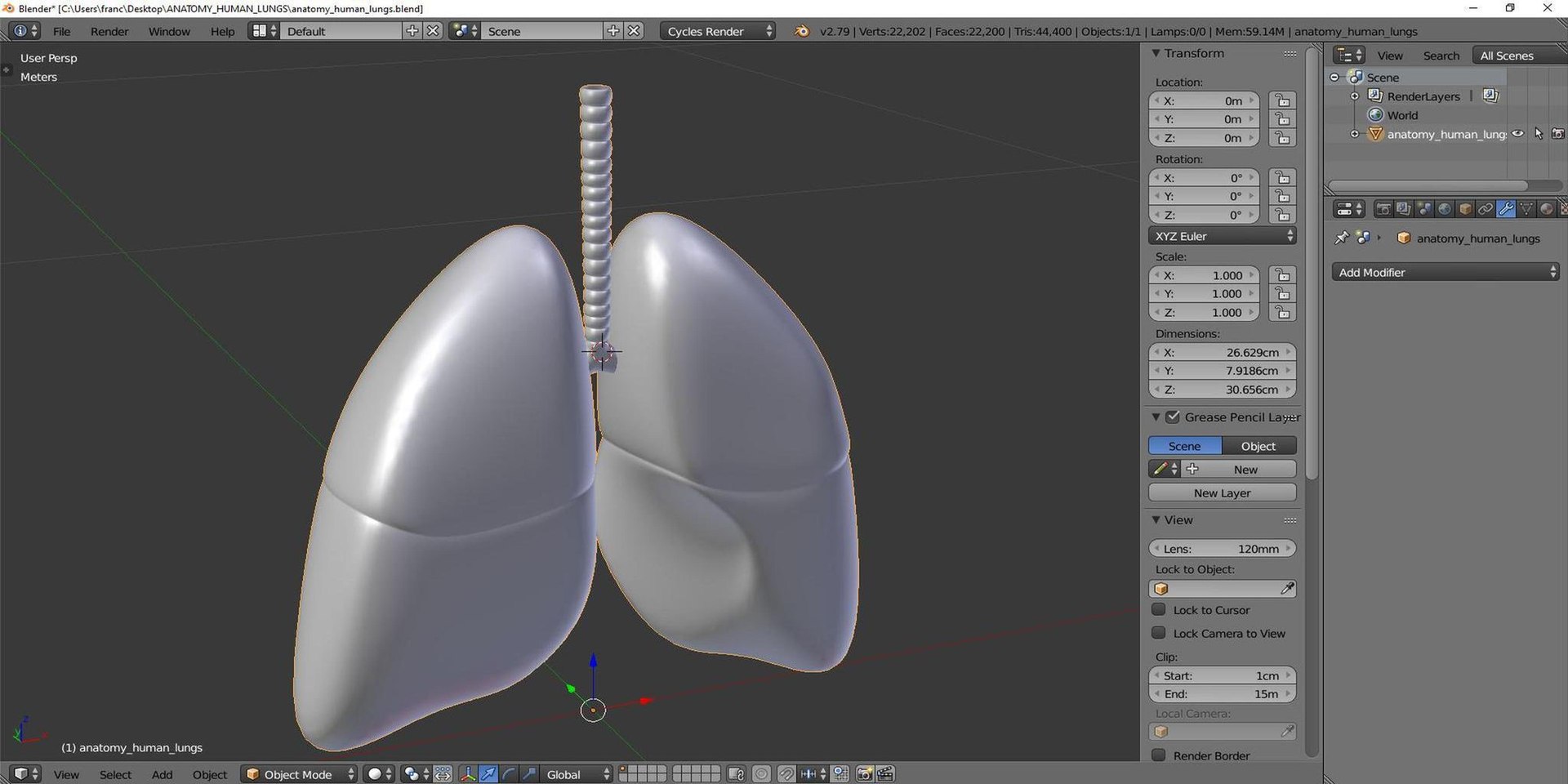The image size is (1568, 784).
Task: Click the scene browse icon
Action: pyautogui.click(x=465, y=31)
